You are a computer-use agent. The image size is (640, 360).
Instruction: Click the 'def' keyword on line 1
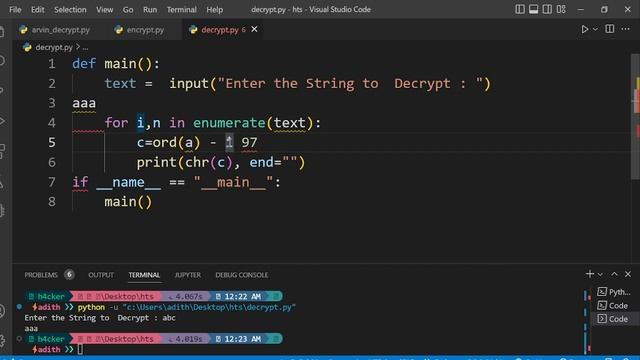point(84,64)
